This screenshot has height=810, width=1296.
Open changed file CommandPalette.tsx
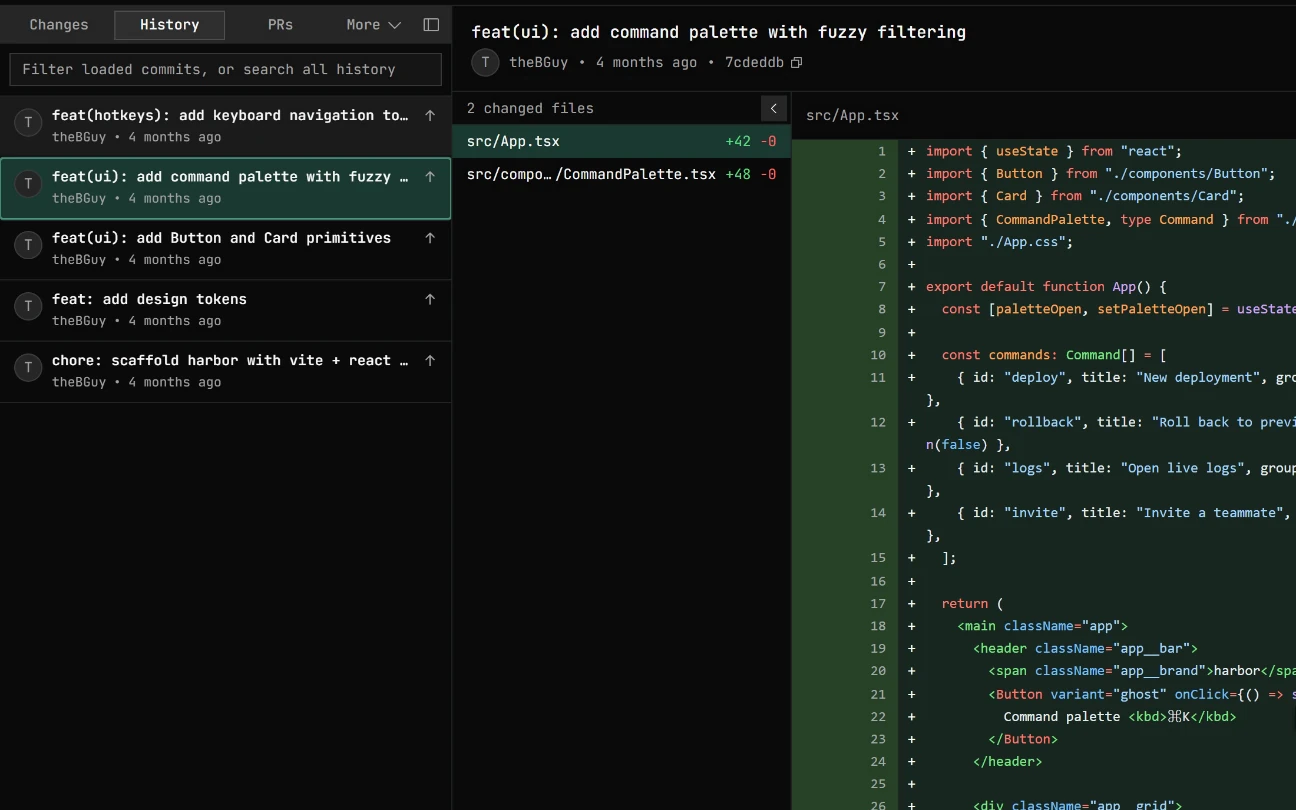[x=621, y=174]
